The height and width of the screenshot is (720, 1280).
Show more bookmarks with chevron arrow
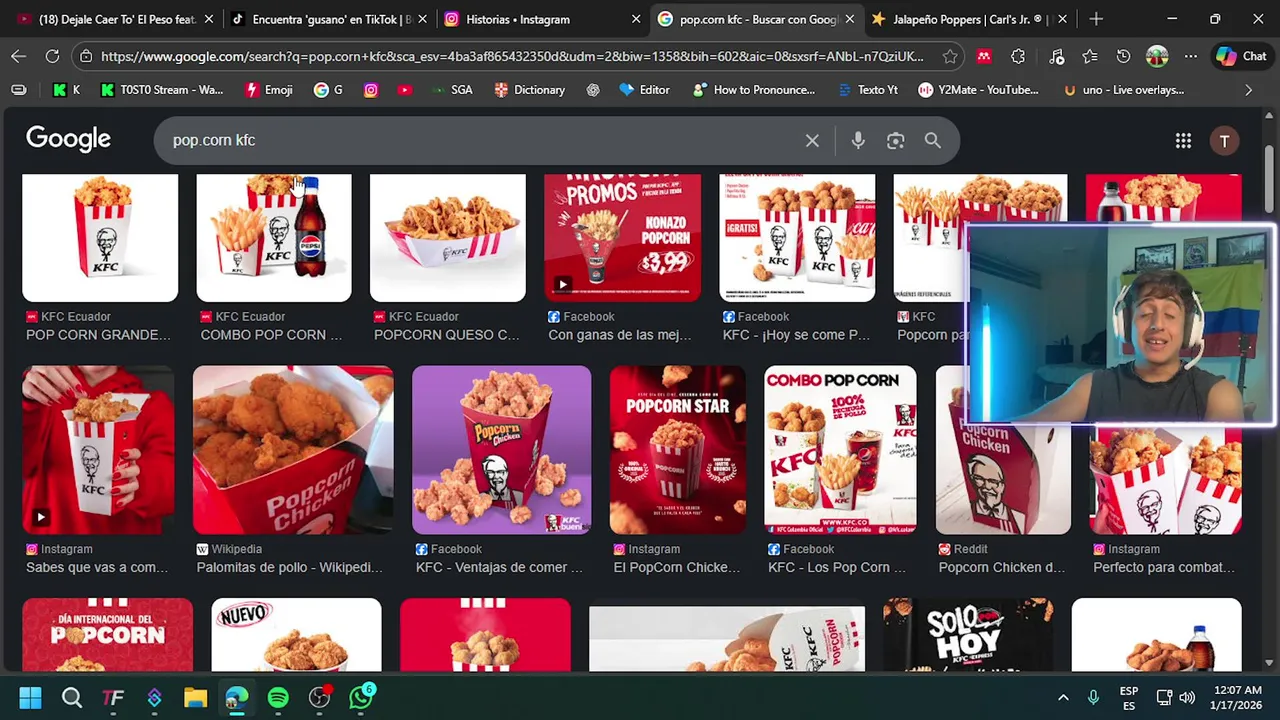tap(1248, 90)
